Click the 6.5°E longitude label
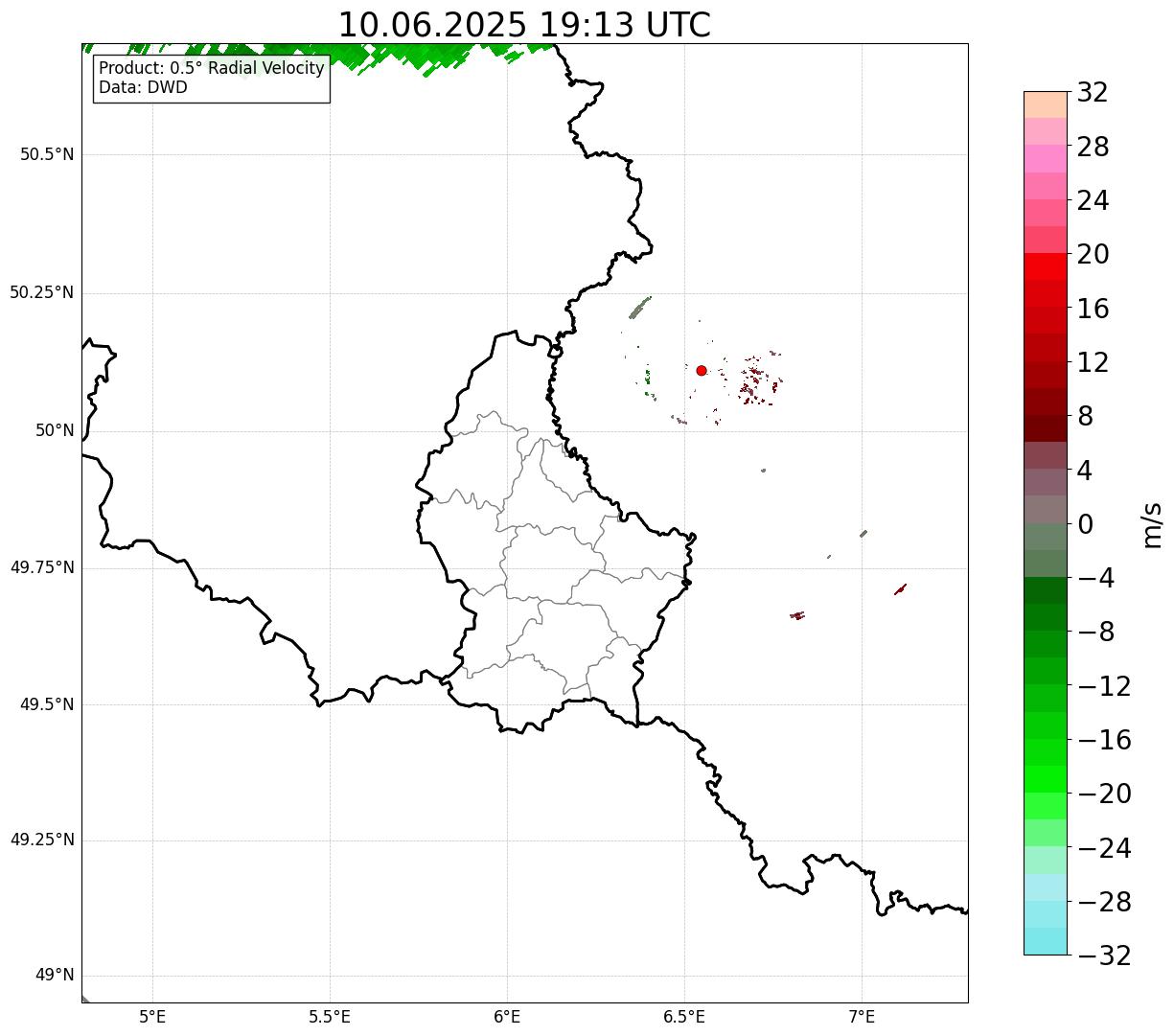This screenshot has width=1174, height=1036. [684, 1016]
